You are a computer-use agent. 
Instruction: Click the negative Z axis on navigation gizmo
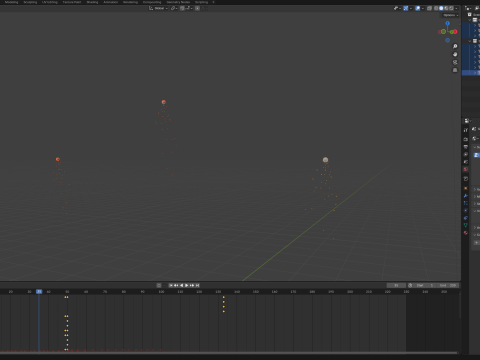448,40
